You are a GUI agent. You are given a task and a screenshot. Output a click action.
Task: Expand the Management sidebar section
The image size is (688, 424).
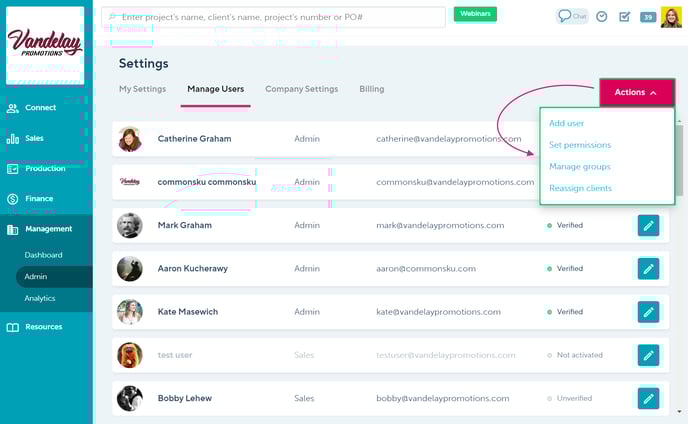pyautogui.click(x=47, y=229)
